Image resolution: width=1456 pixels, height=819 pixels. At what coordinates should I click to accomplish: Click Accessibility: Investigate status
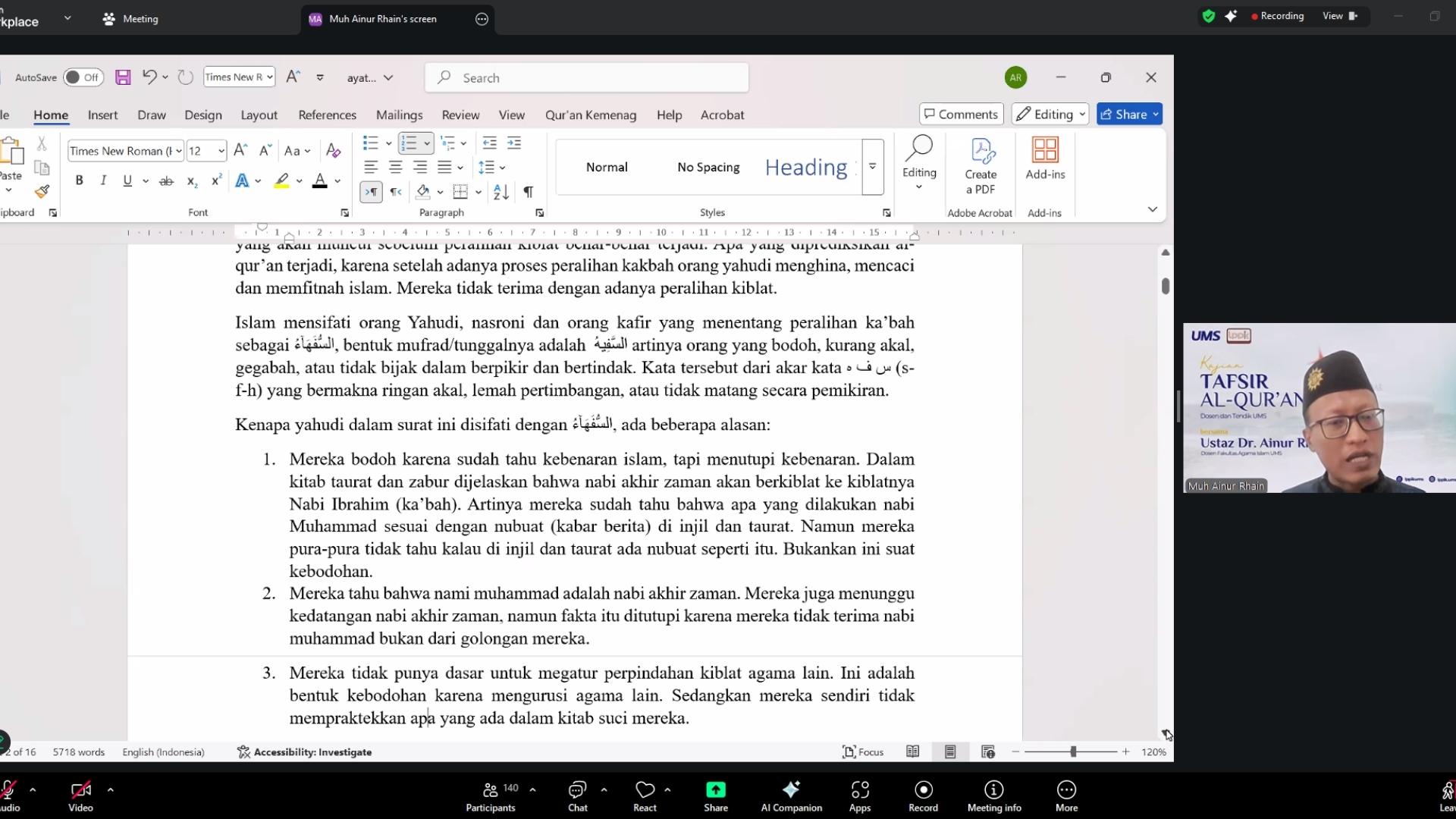click(x=304, y=752)
